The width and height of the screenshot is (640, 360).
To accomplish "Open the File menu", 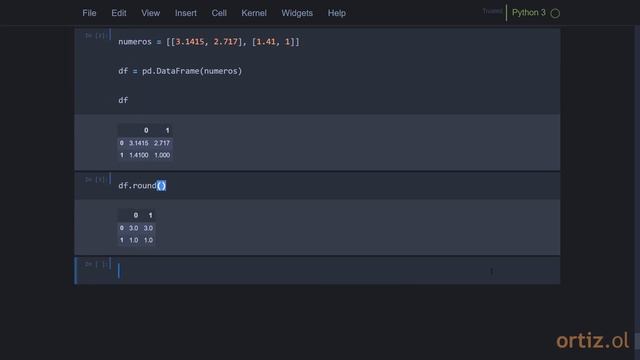I will point(89,13).
